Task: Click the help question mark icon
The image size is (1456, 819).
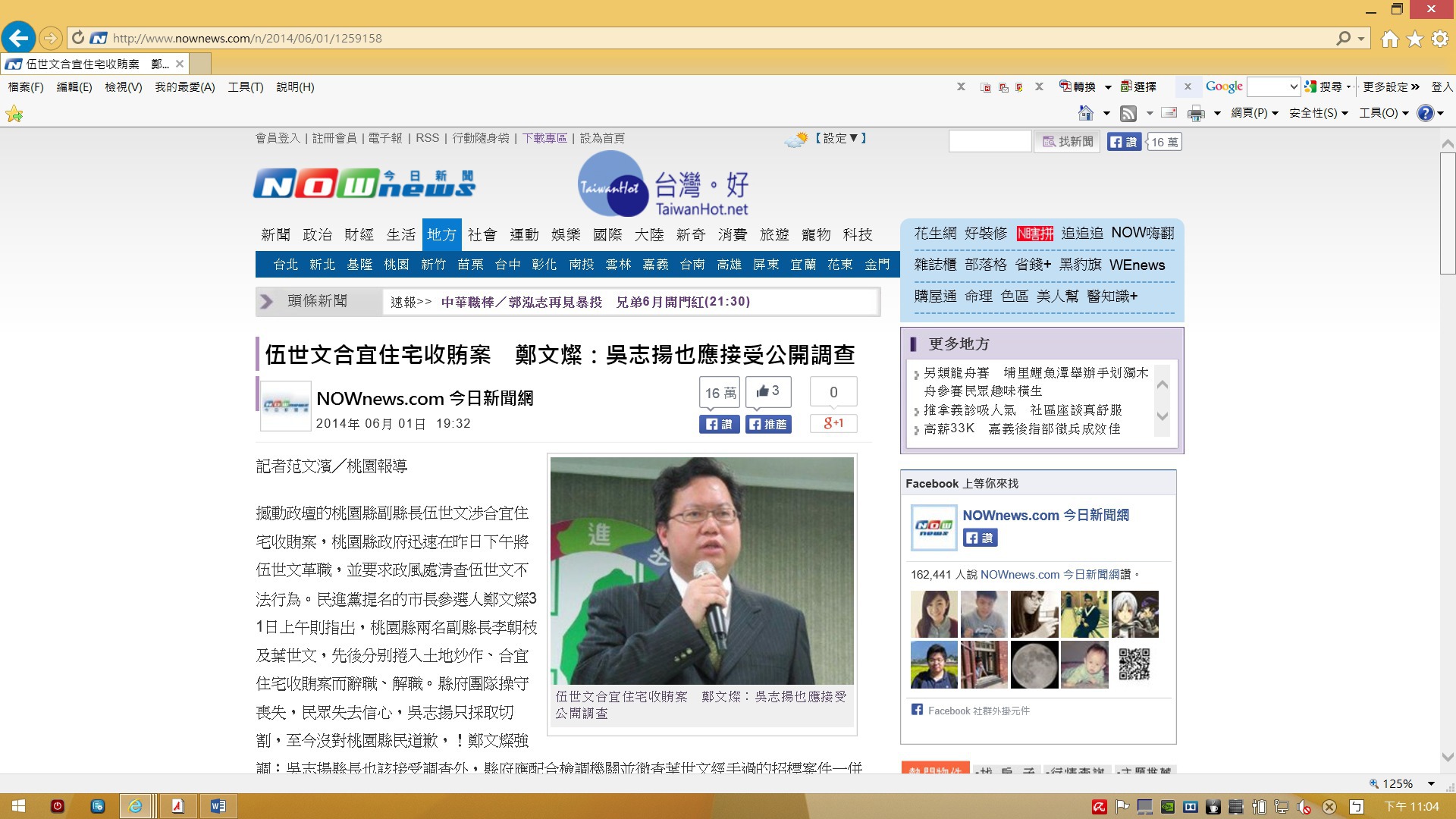Action: (x=1425, y=114)
